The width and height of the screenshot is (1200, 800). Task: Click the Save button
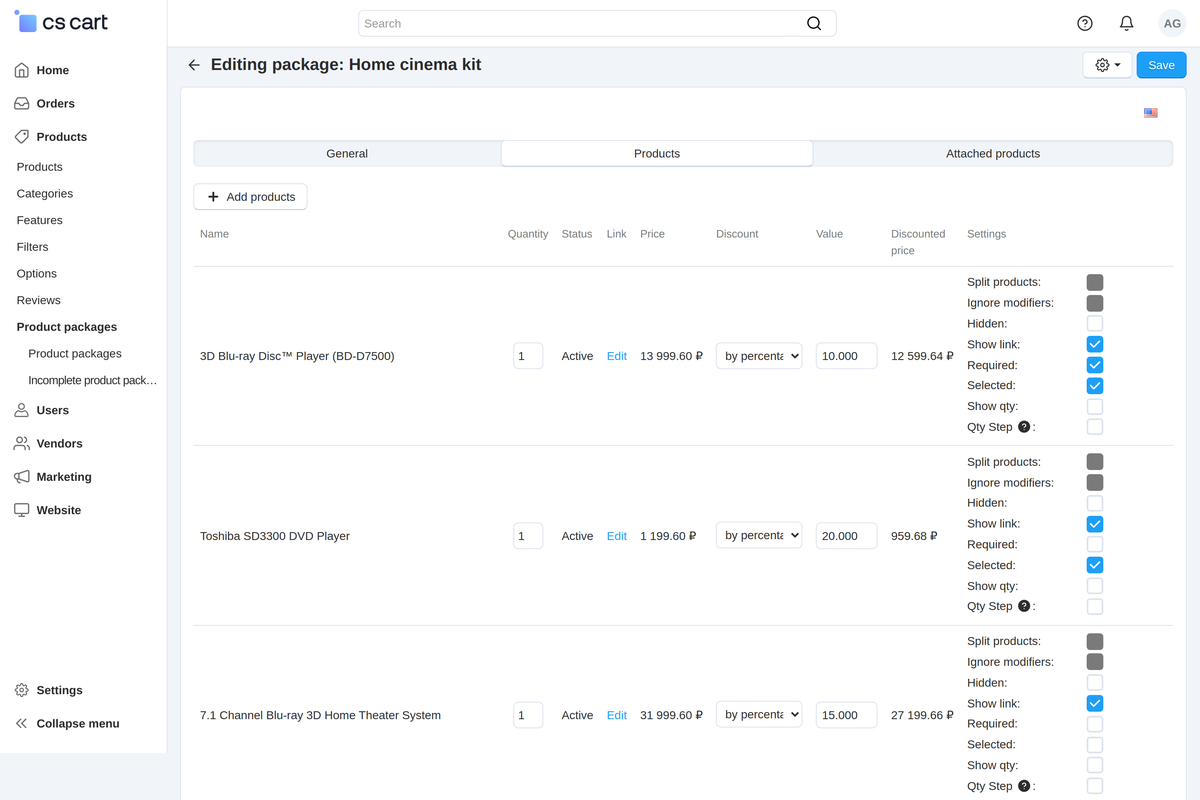pos(1161,65)
